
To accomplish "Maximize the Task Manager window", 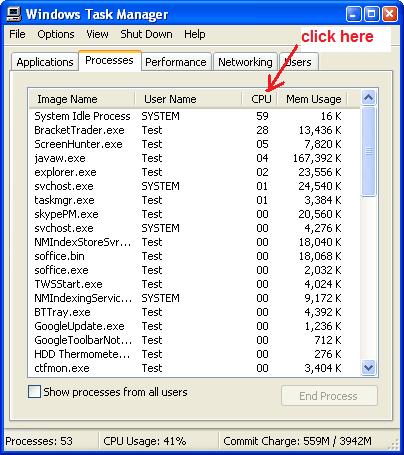I will pyautogui.click(x=371, y=14).
